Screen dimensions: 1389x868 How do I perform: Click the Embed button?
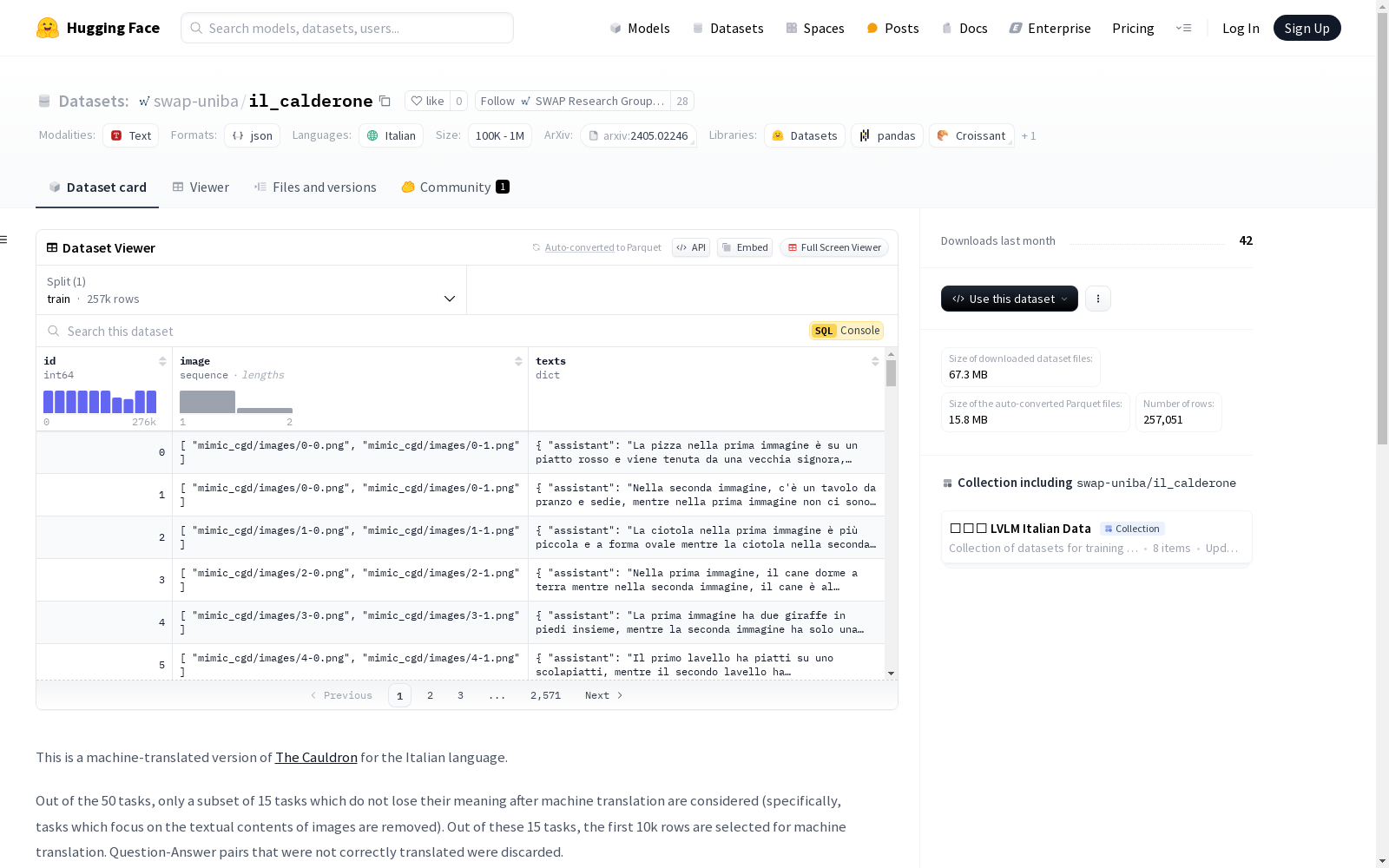(745, 247)
